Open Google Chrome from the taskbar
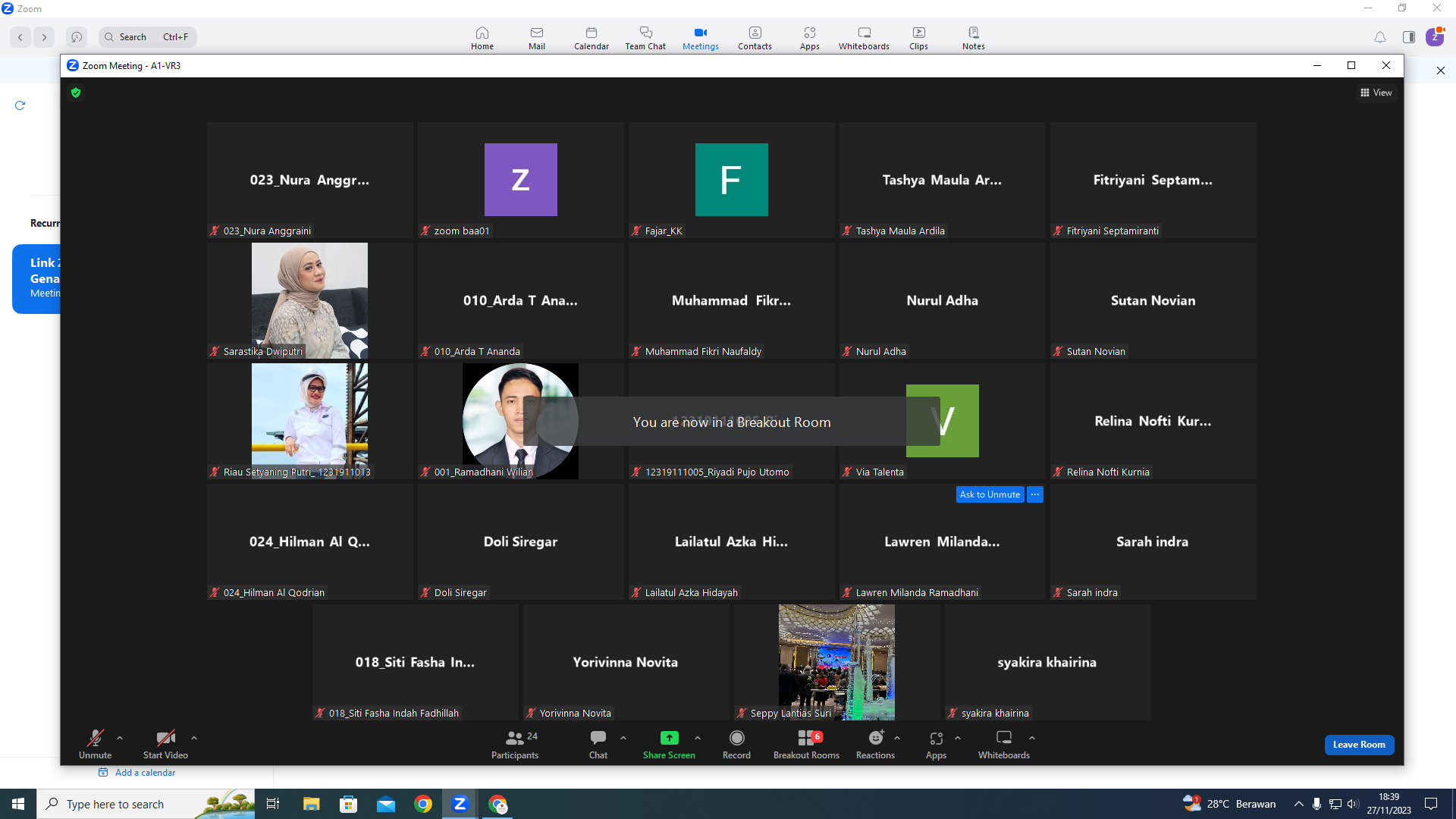This screenshot has height=819, width=1456. (x=423, y=804)
